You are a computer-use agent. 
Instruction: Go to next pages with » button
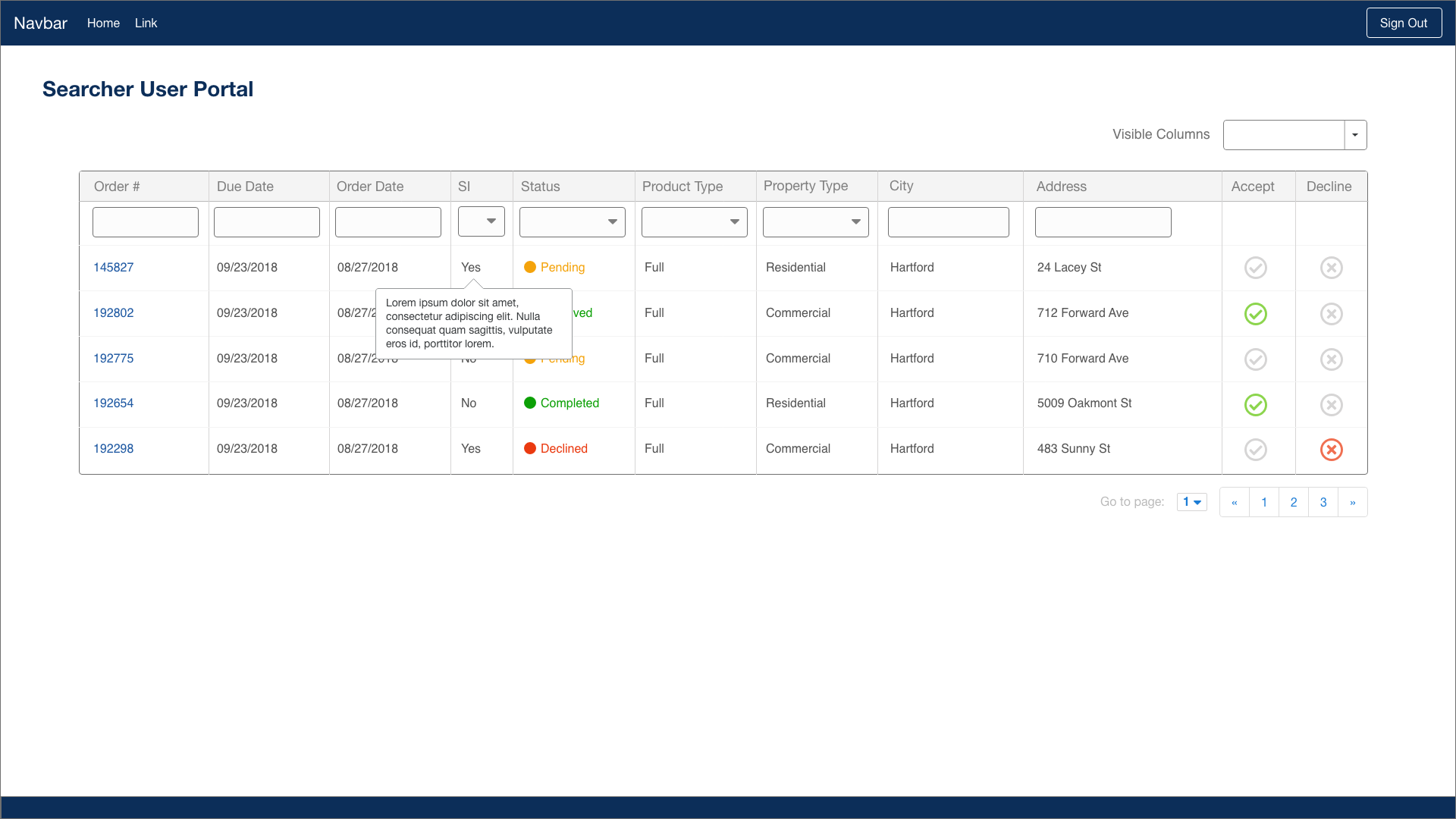1353,502
